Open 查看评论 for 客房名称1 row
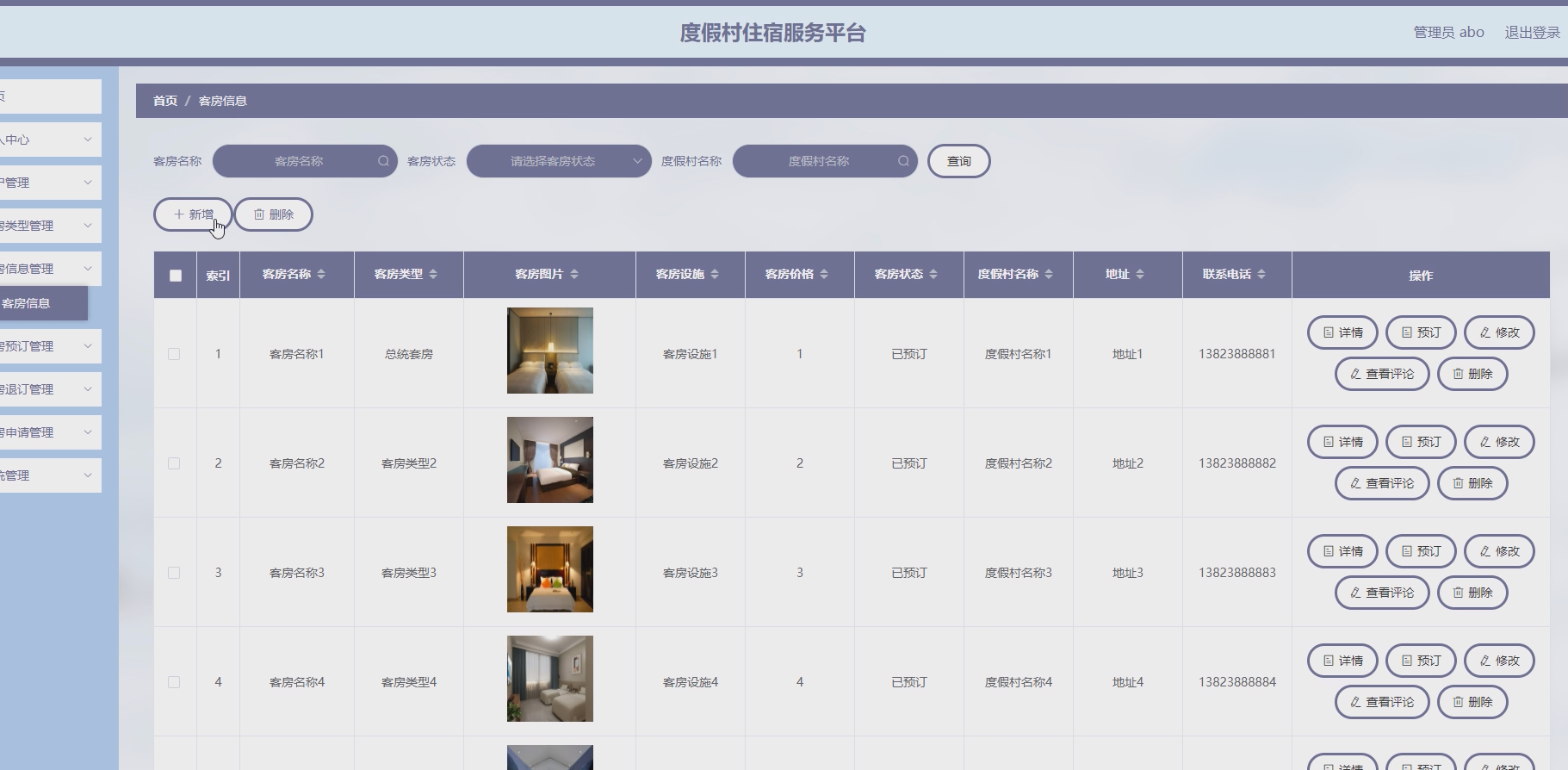This screenshot has height=770, width=1568. click(x=1382, y=374)
